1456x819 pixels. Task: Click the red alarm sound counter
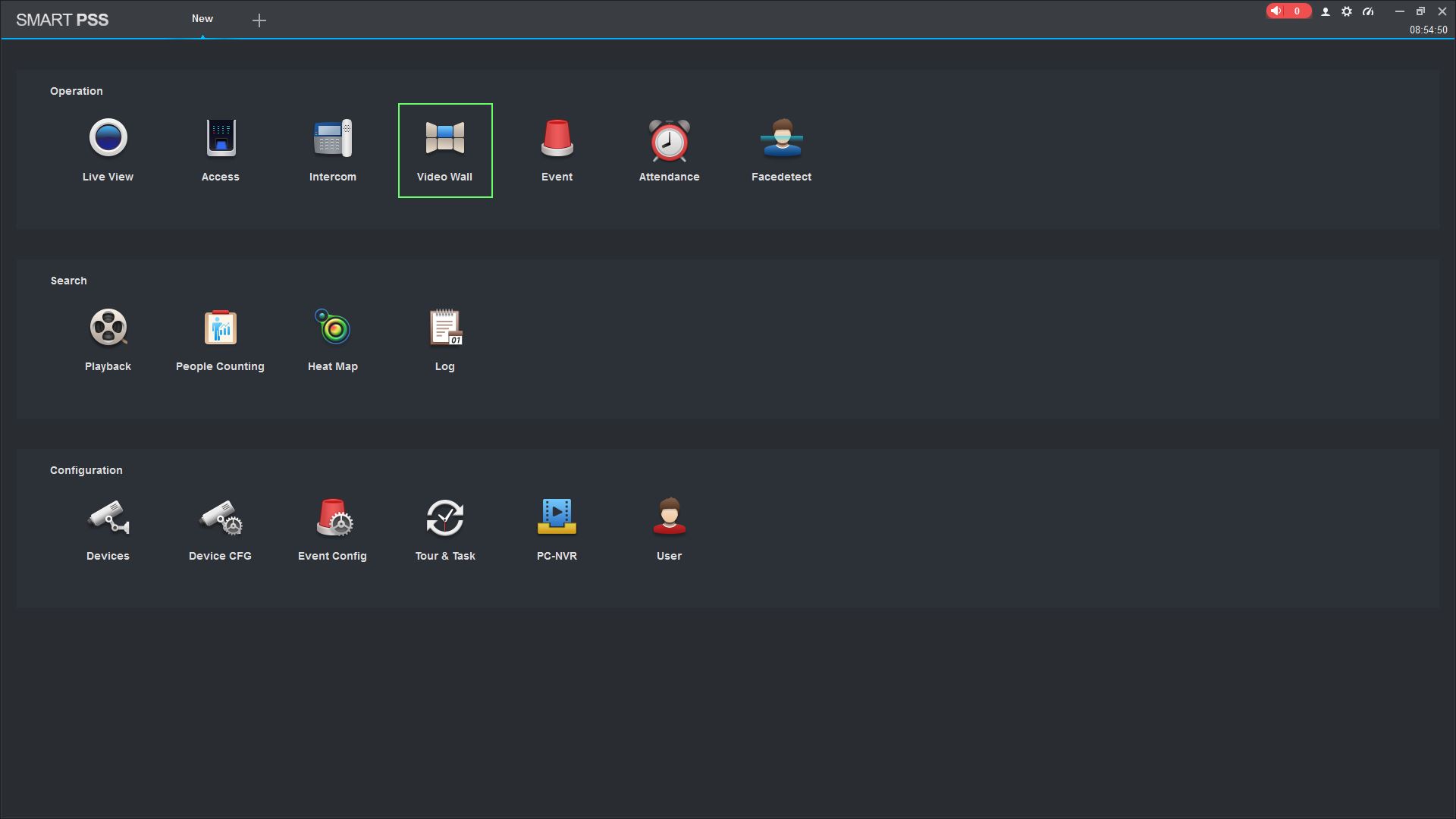pos(1288,11)
